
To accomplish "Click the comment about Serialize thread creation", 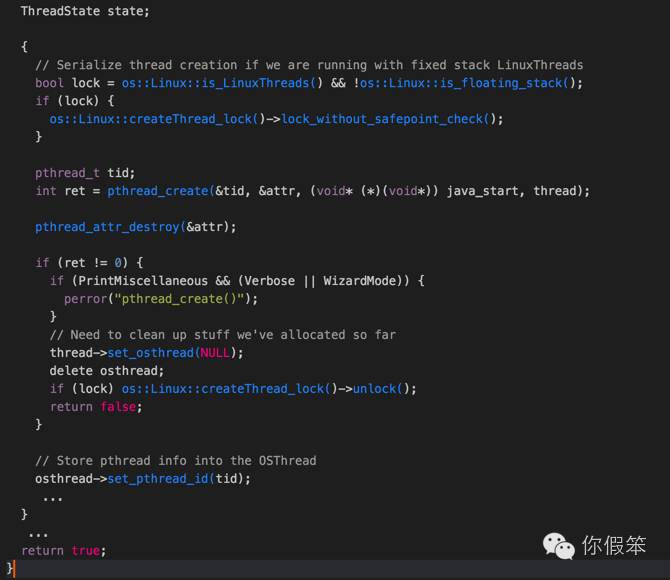I will pyautogui.click(x=309, y=65).
